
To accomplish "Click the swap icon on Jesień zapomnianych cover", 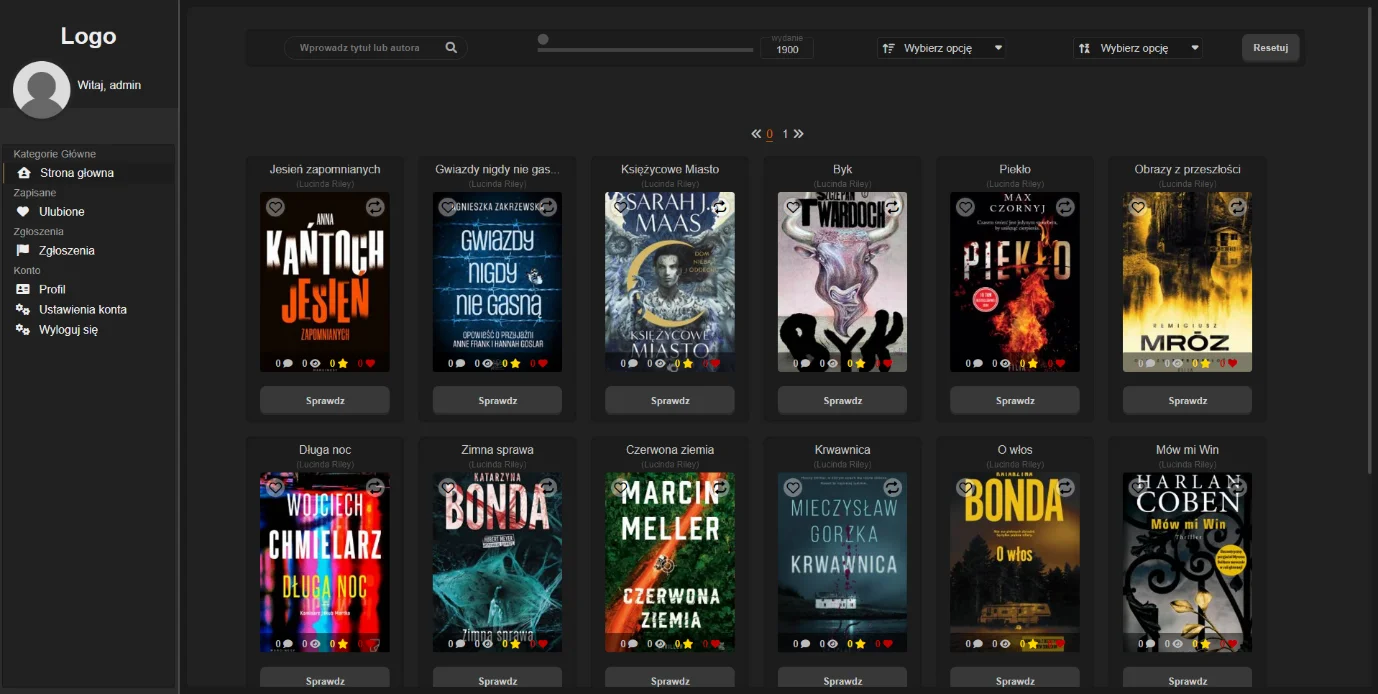I will click(x=375, y=207).
